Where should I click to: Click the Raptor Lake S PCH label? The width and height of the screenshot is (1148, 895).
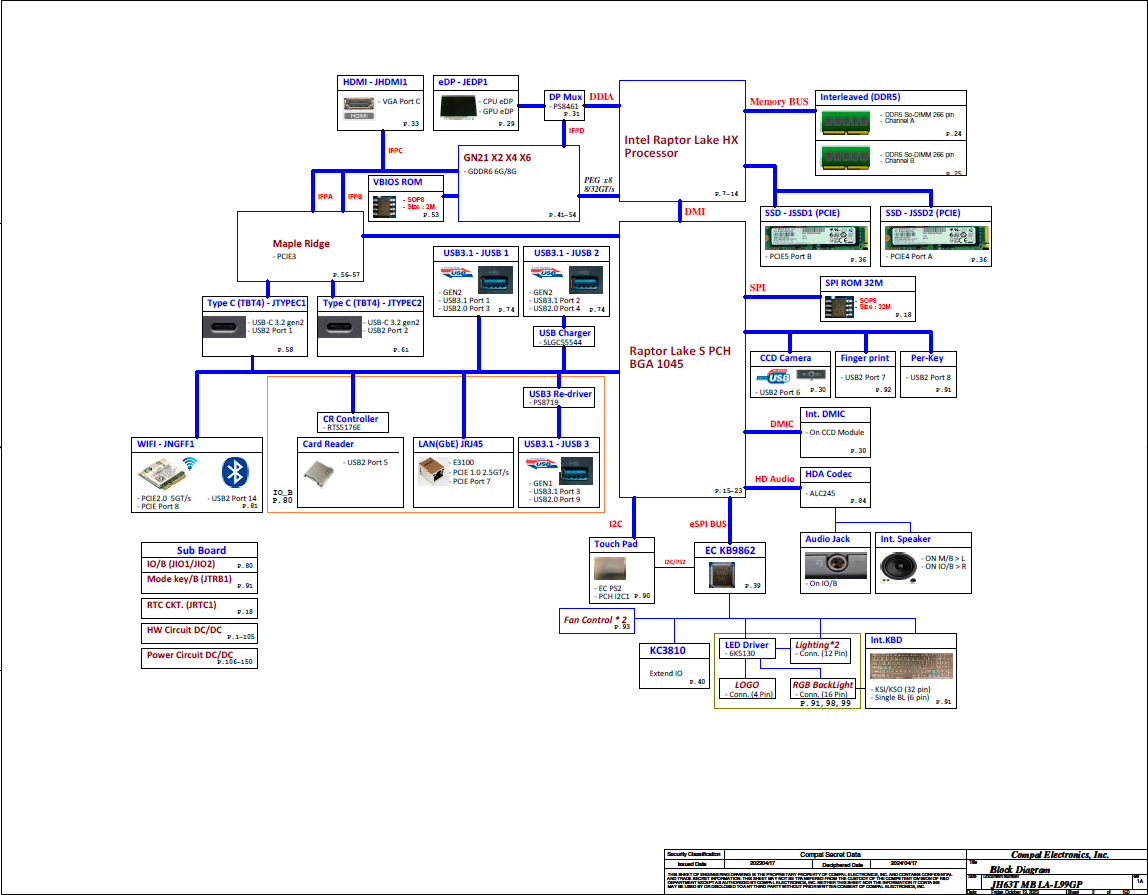[x=679, y=357]
